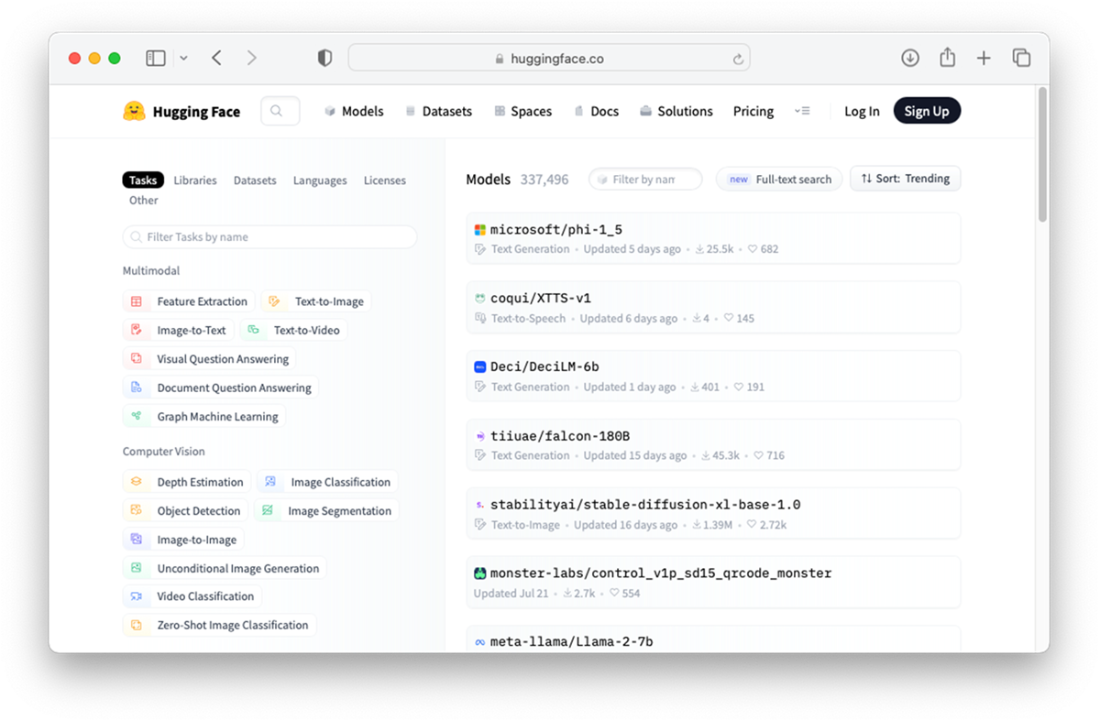Expand the more options nav menu

[802, 111]
